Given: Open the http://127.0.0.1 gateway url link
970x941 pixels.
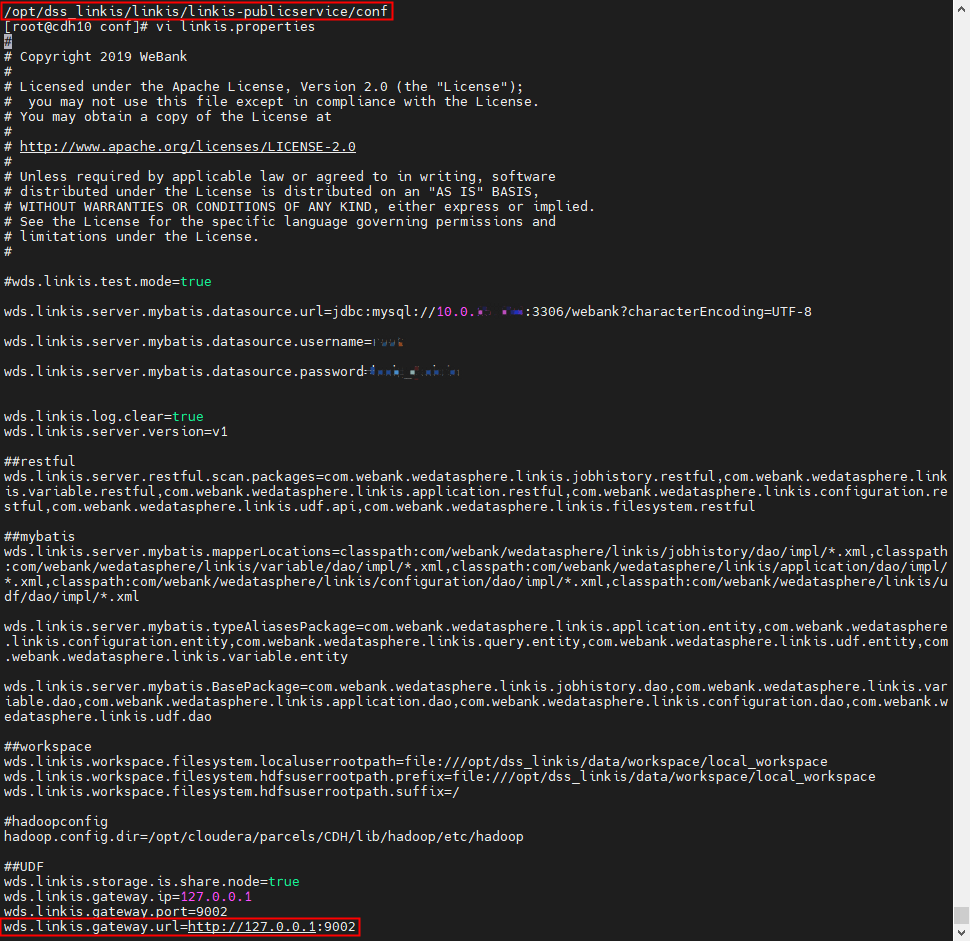Looking at the screenshot, I should (x=252, y=927).
